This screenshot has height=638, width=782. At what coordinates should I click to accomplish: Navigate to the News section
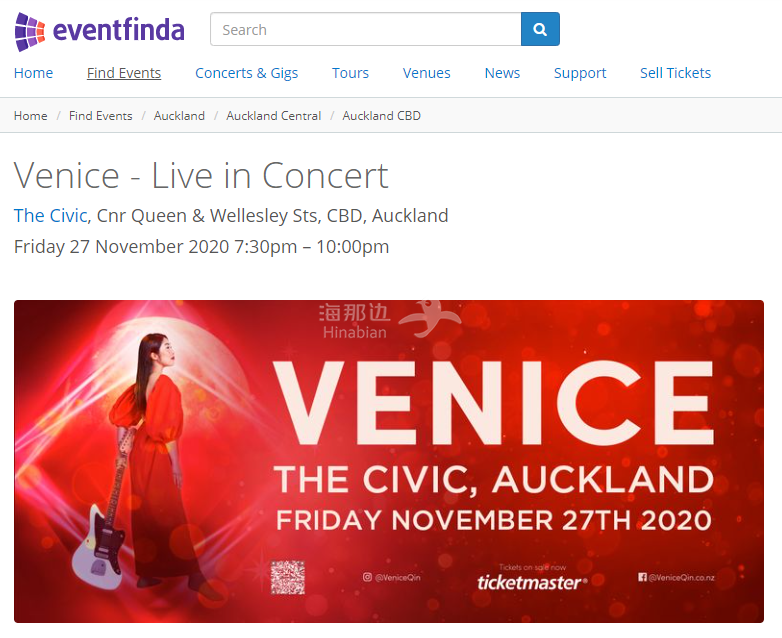[502, 73]
